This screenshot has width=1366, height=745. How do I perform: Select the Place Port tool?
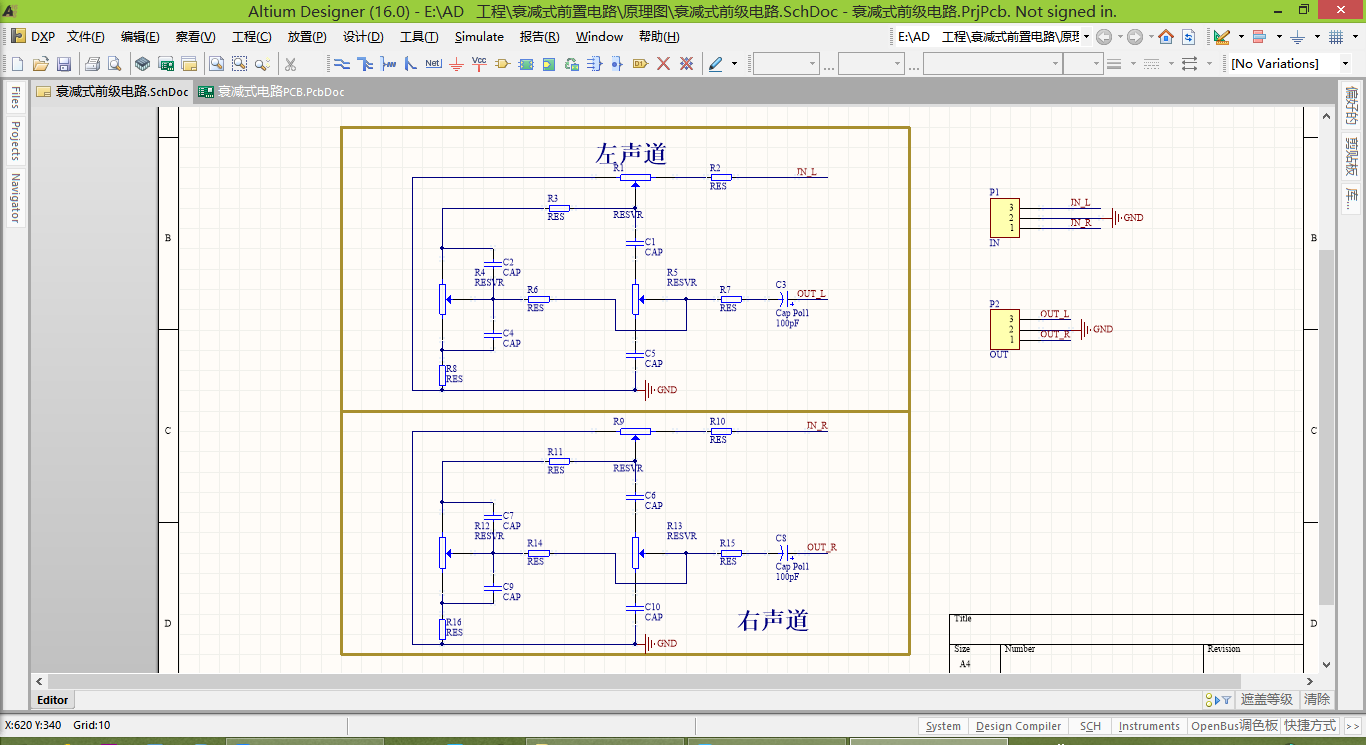[x=640, y=63]
